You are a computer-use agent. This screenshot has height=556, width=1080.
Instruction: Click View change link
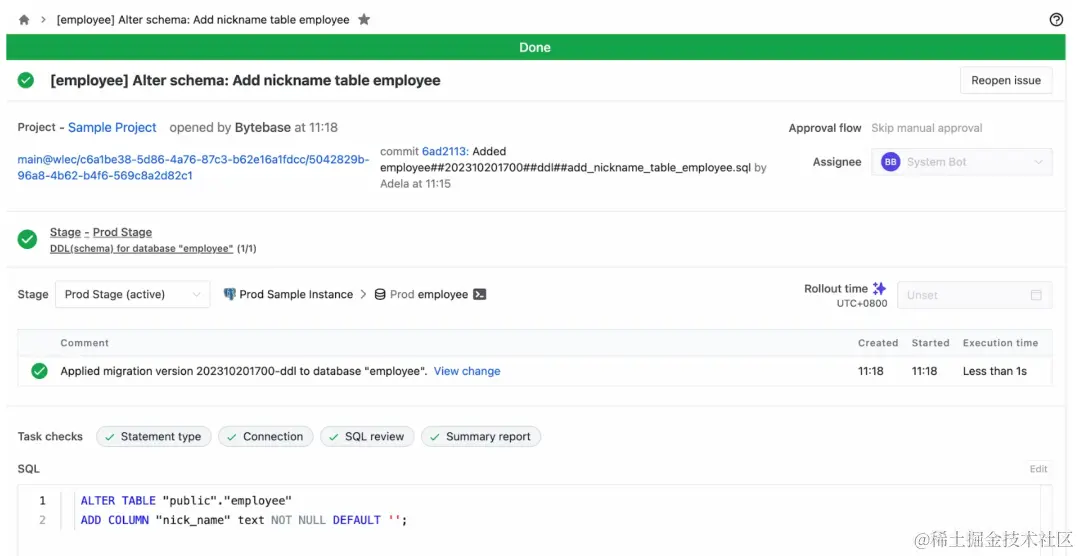(x=467, y=371)
